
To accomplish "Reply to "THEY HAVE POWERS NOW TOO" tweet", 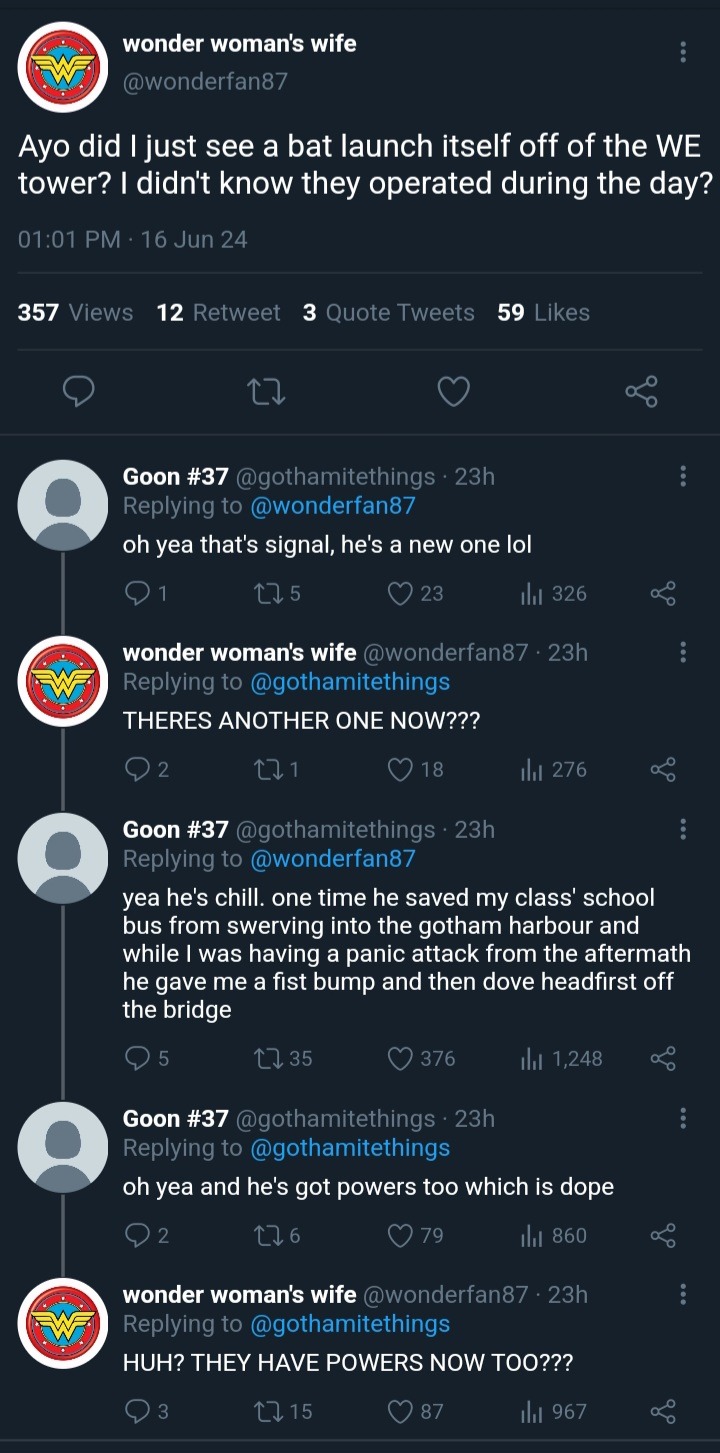I will click(137, 1411).
